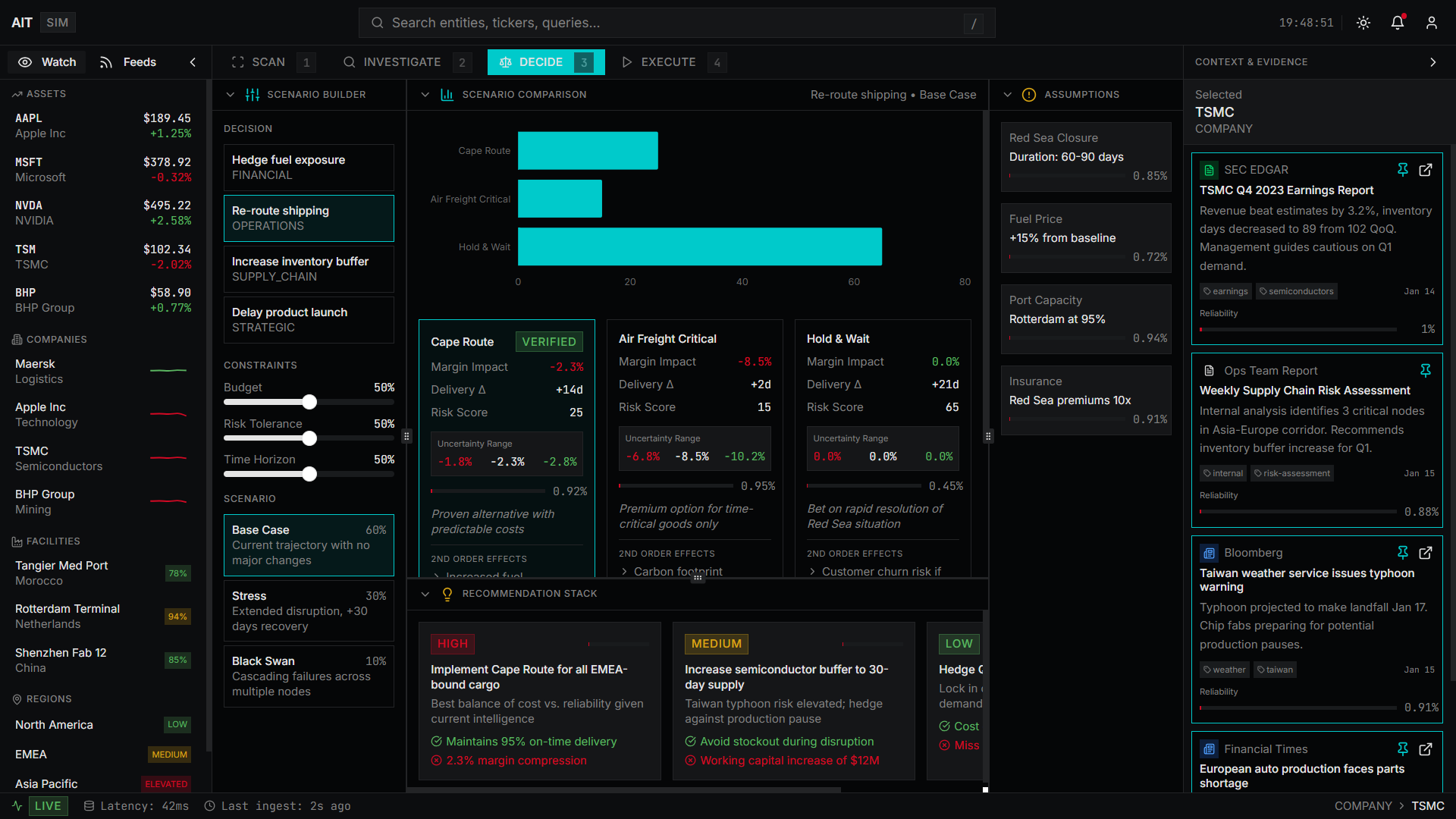Pin the Financial Times card
This screenshot has width=1456, height=819.
[1403, 749]
